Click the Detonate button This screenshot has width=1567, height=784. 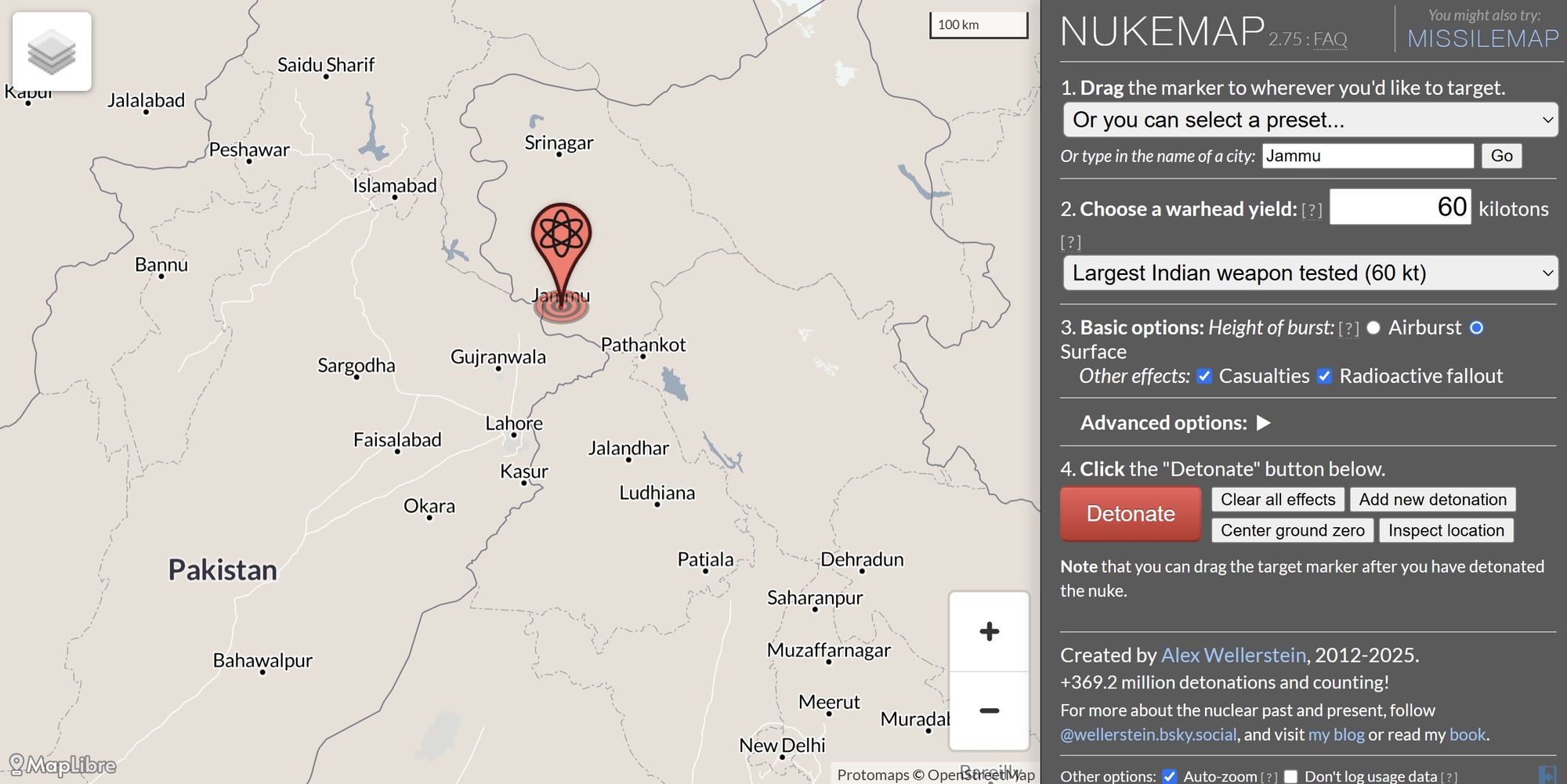[x=1131, y=514]
